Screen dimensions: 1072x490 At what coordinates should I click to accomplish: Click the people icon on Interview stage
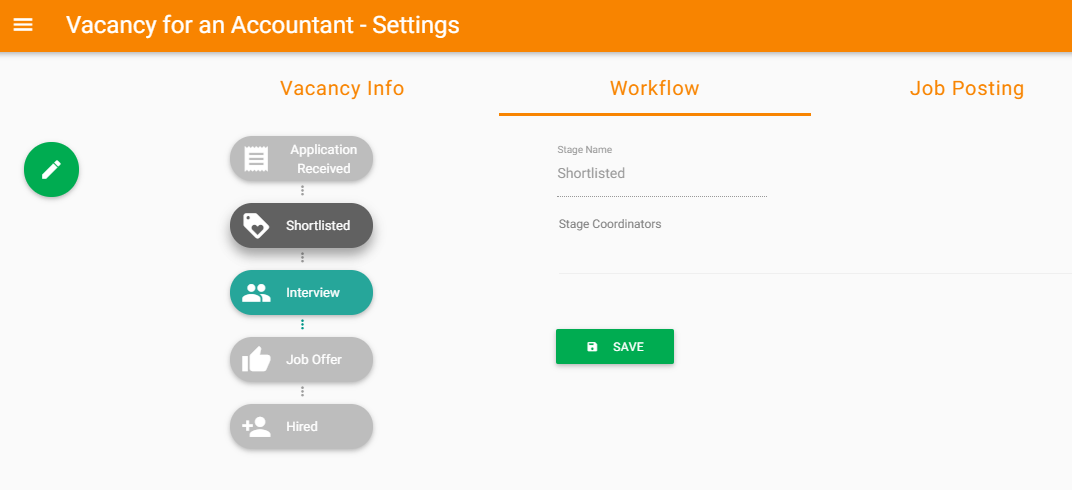(256, 292)
